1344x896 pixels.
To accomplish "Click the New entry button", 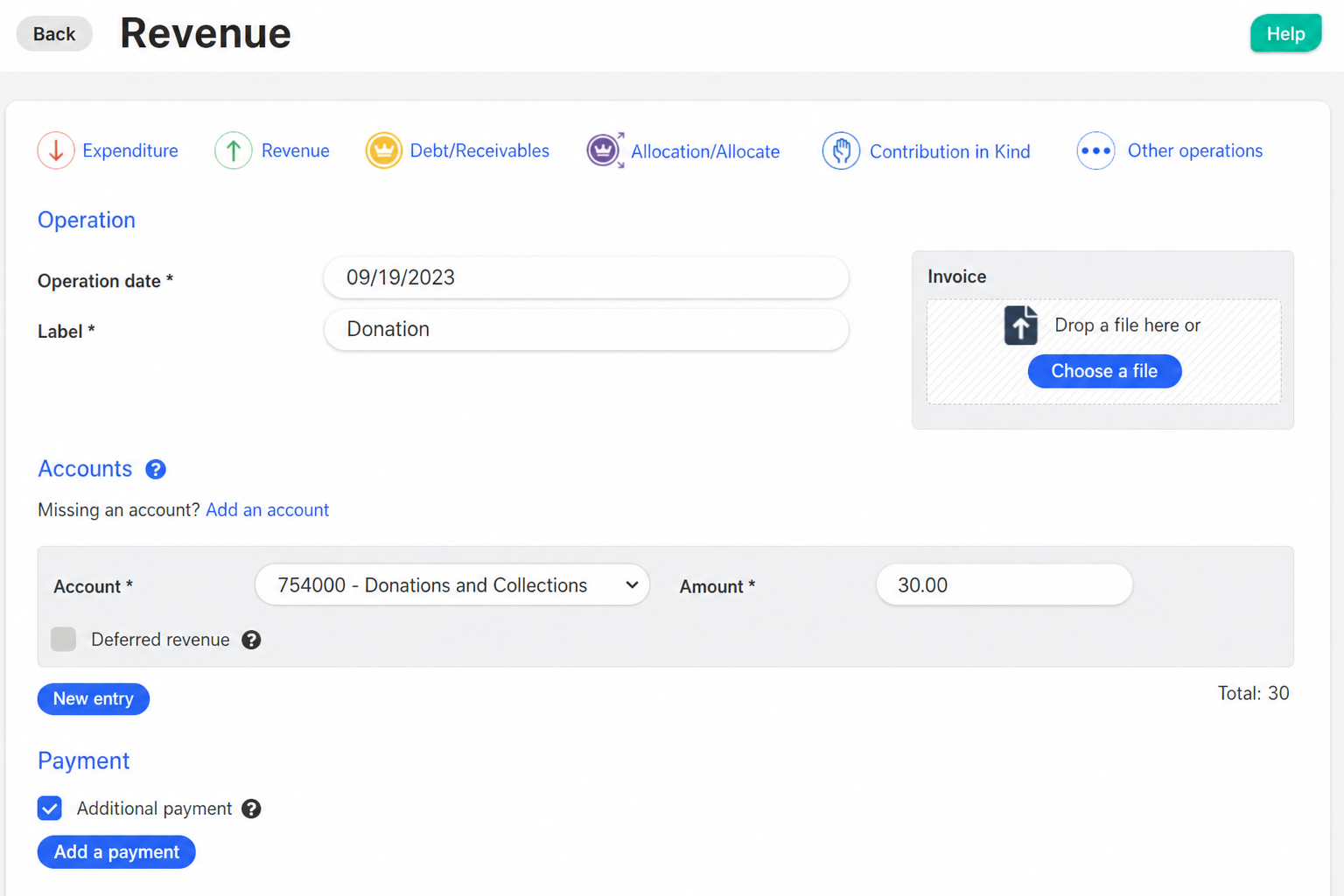I will coord(94,699).
